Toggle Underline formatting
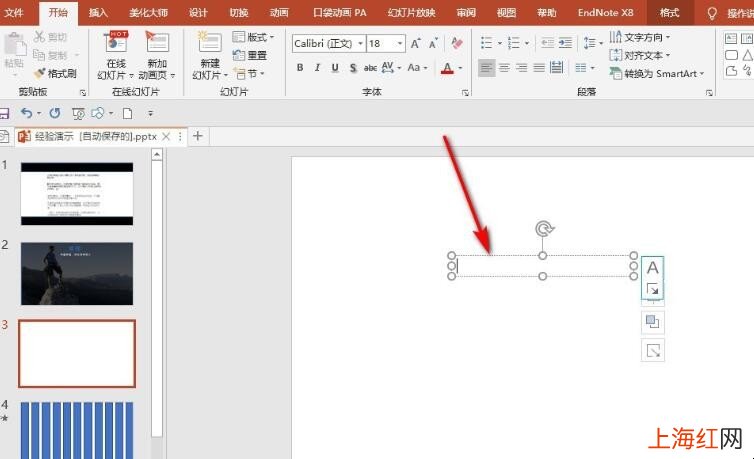Screen dimensions: 754x459 (x=335, y=68)
